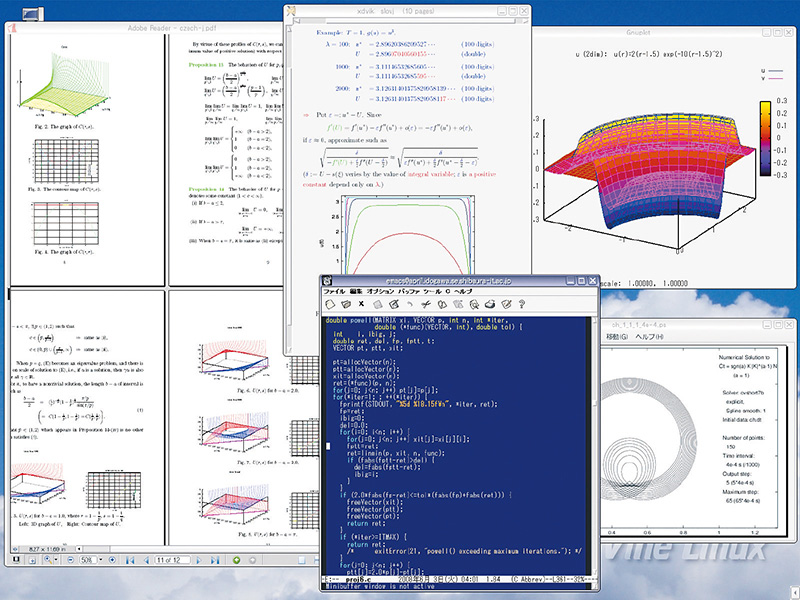The width and height of the screenshot is (800, 600).
Task: Zoom out with the minus icon in Adobe Reader
Action: pyautogui.click(x=69, y=559)
